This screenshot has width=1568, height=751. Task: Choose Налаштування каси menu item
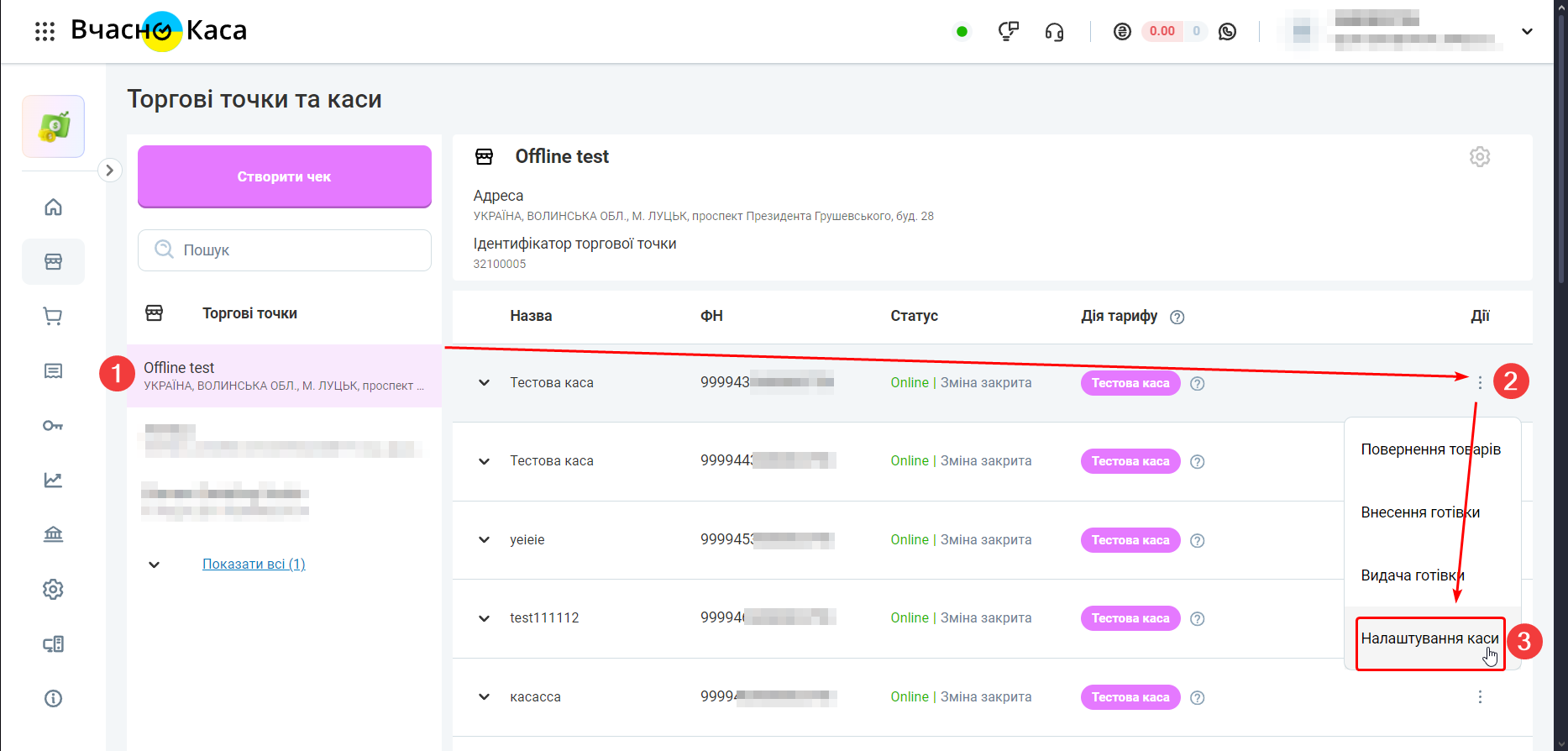coord(1430,638)
